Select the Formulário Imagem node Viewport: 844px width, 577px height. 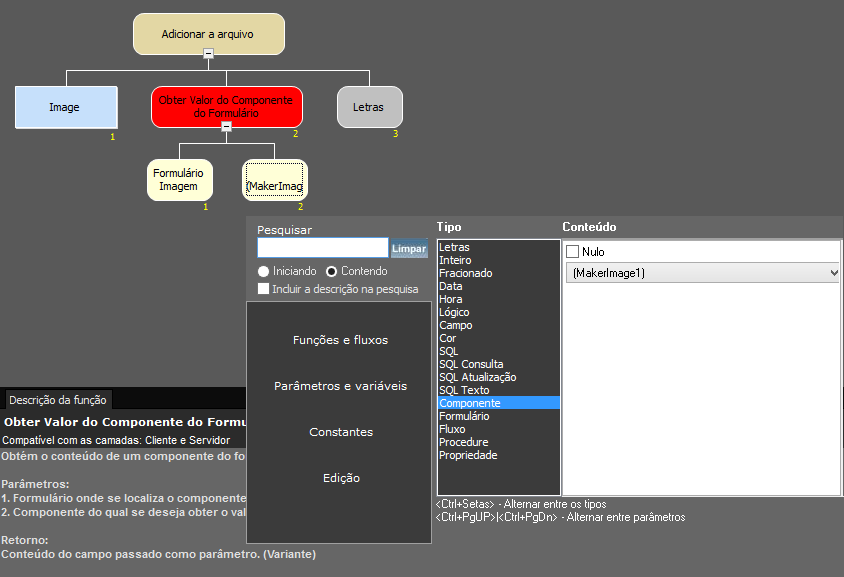179,180
